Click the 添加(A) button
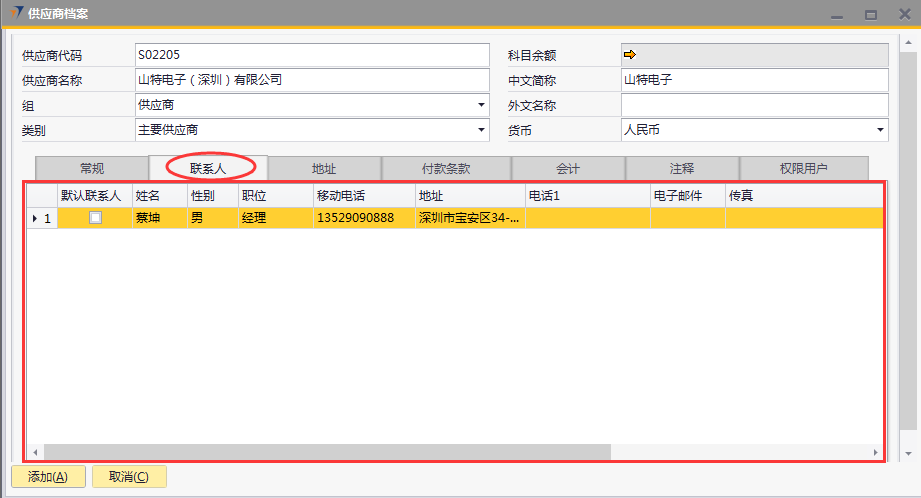This screenshot has height=498, width=921. click(x=48, y=477)
